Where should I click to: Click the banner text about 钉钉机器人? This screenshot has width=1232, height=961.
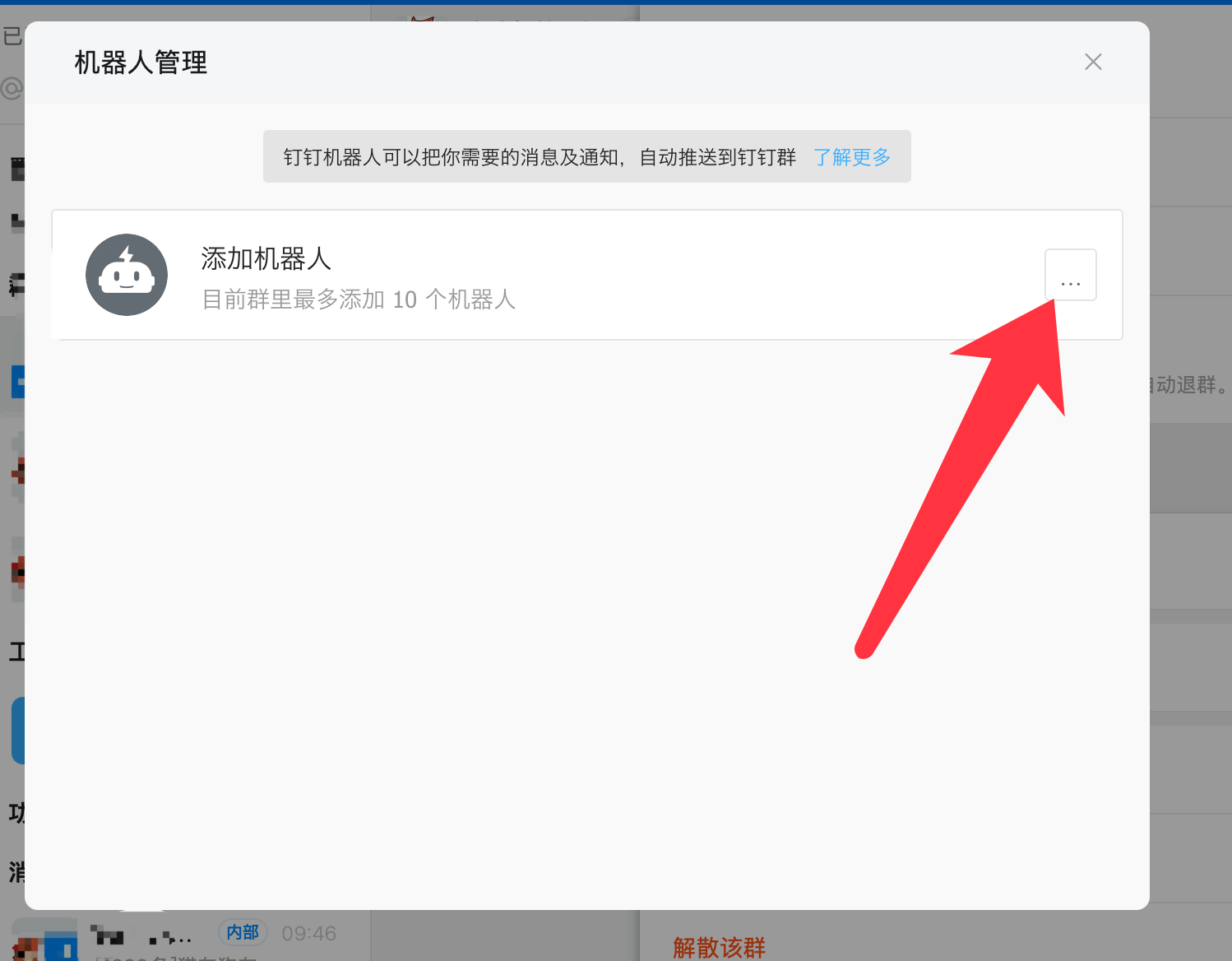[540, 157]
